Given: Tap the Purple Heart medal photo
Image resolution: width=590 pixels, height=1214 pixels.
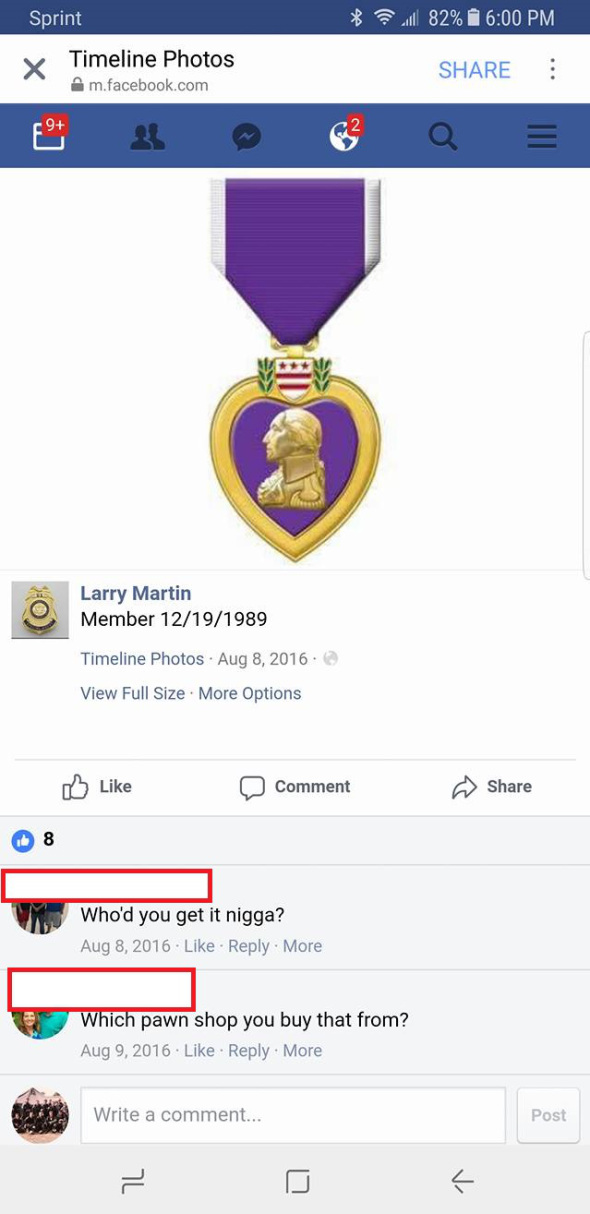Looking at the screenshot, I should pos(296,368).
